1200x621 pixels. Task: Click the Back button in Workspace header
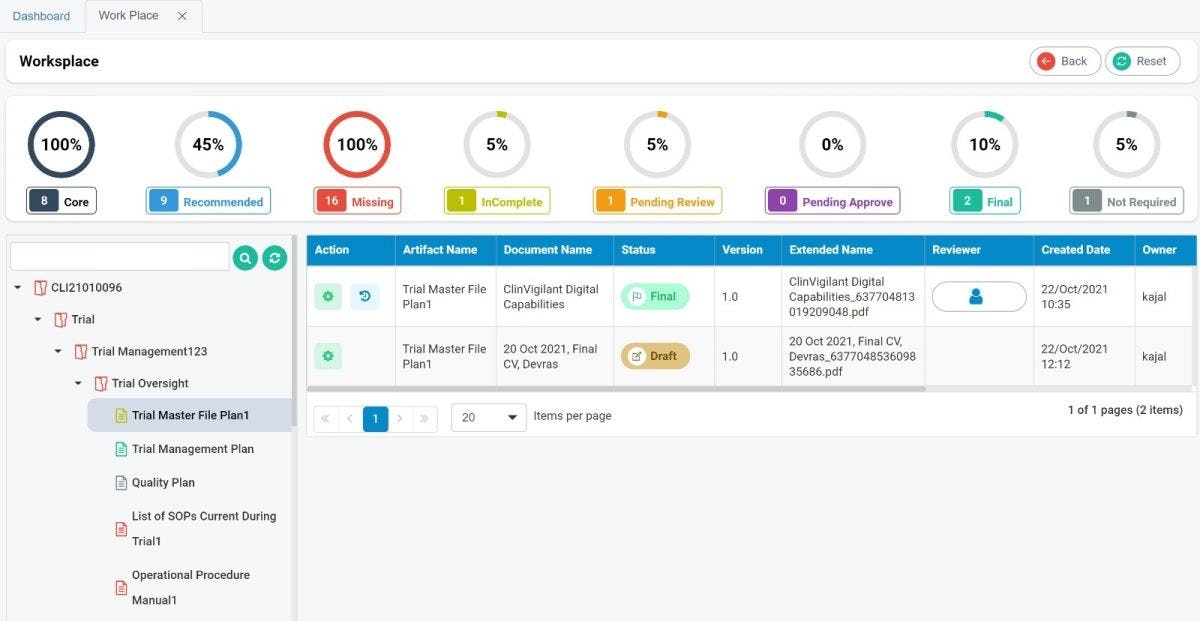click(x=1064, y=61)
